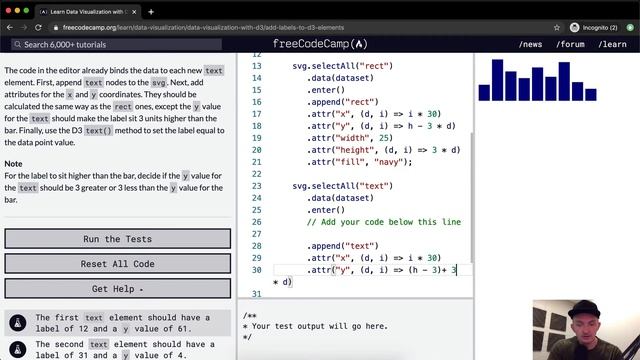Click the .append("text") code on line 28

[x=342, y=246]
